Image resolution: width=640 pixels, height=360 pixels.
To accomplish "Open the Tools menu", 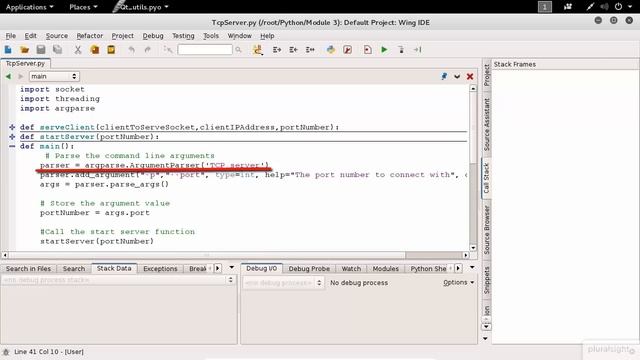I will (x=211, y=36).
